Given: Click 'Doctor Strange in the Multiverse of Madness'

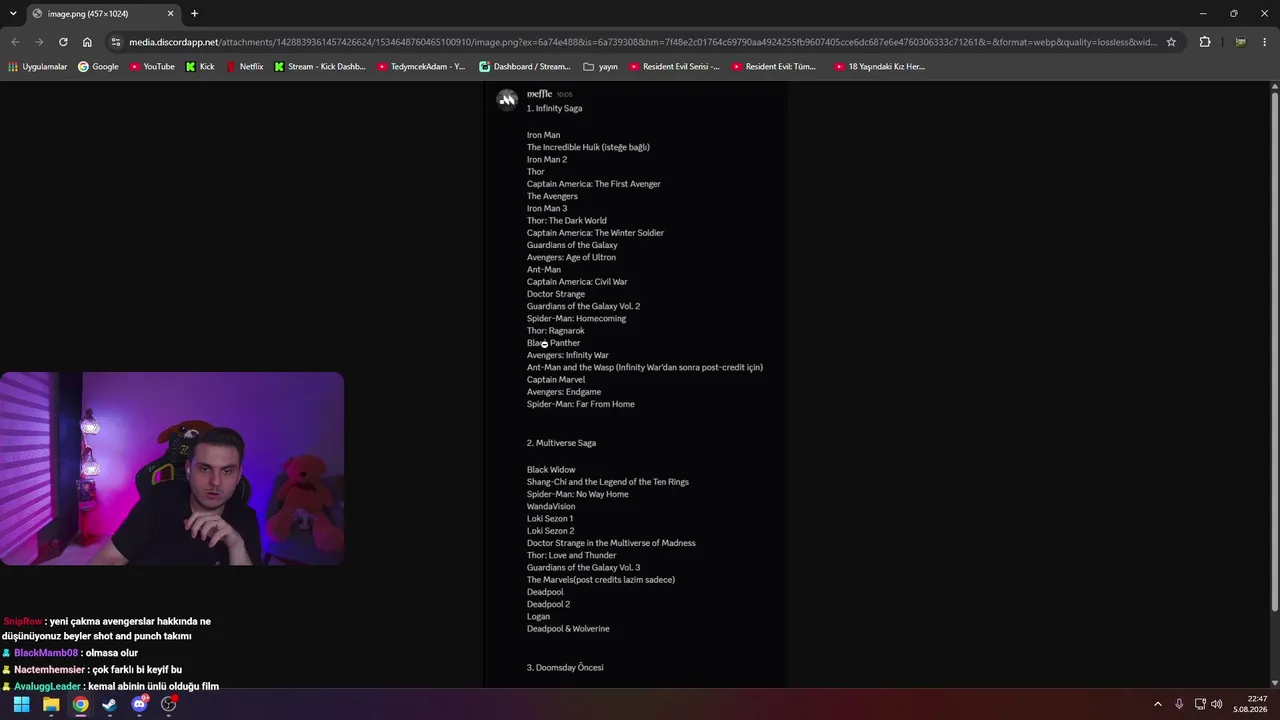Looking at the screenshot, I should (611, 543).
